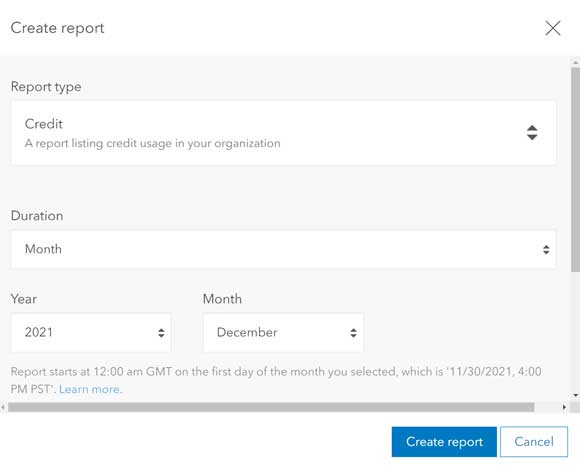Click the scroll right arrow
The height and width of the screenshot is (468, 580).
click(564, 407)
